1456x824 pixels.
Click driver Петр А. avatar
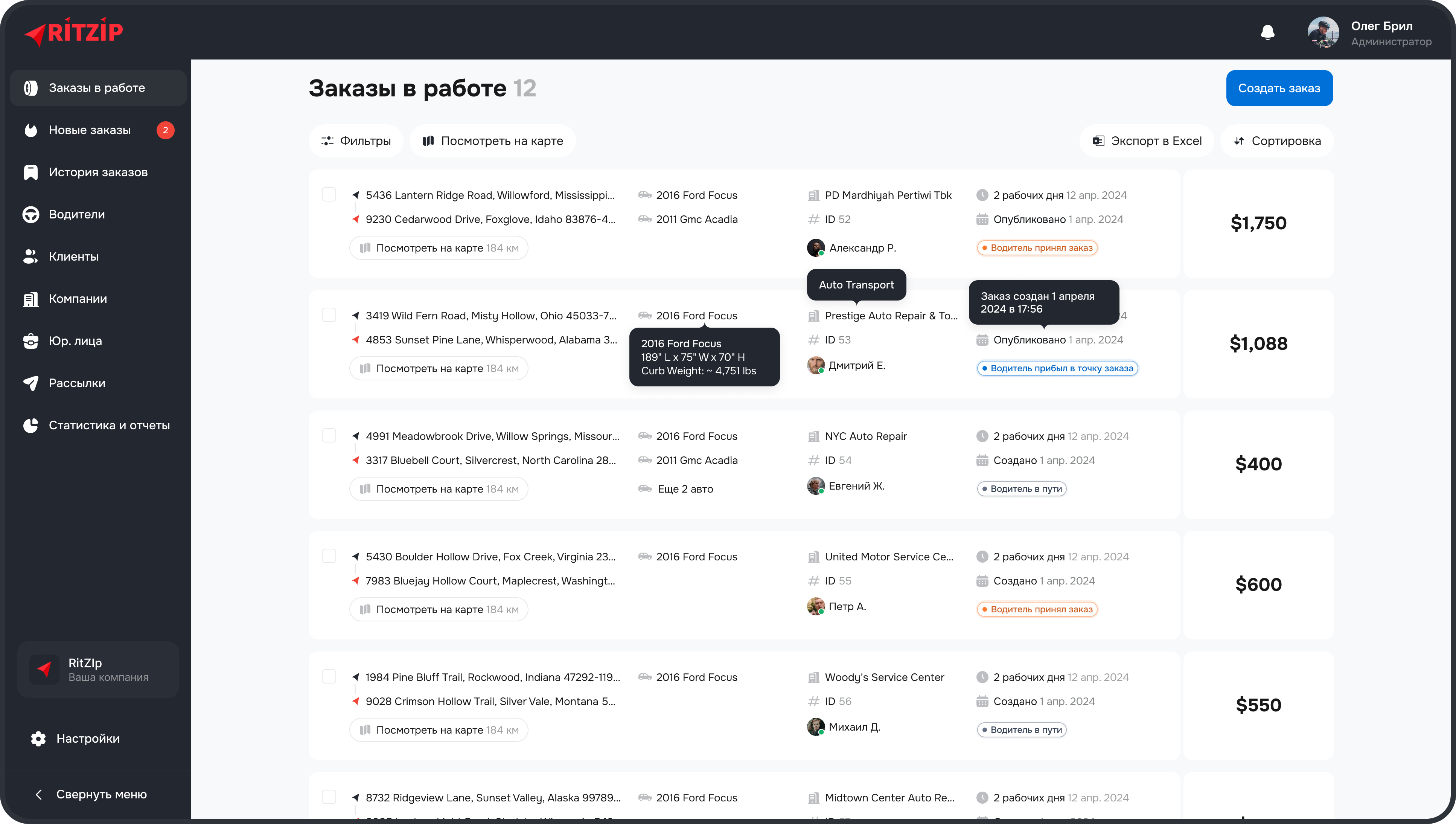pos(815,607)
